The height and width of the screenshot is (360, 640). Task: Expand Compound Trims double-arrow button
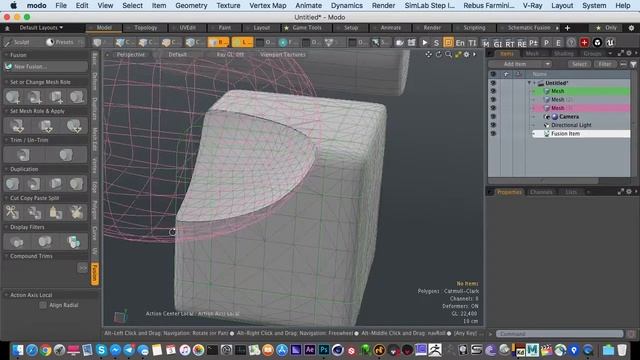point(83,268)
